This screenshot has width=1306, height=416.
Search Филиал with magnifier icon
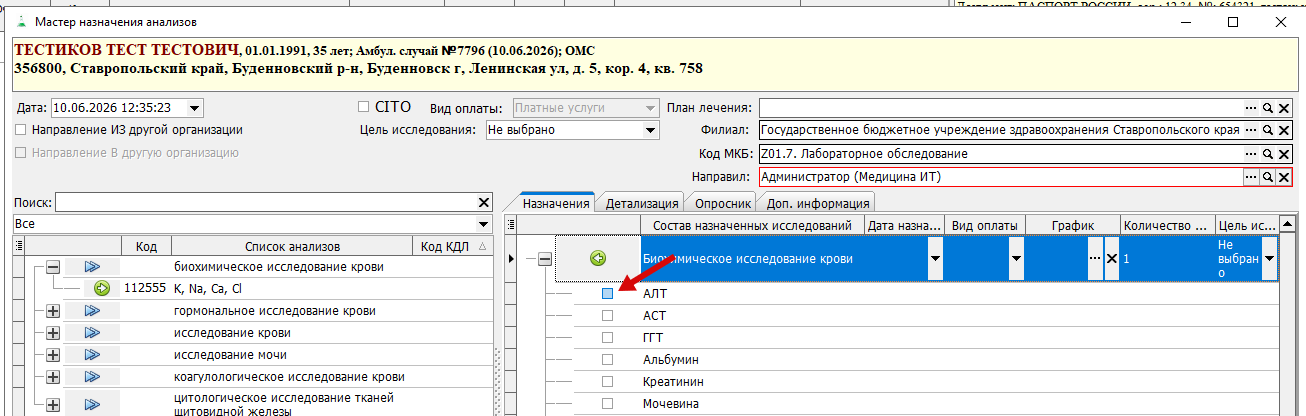point(1267,131)
